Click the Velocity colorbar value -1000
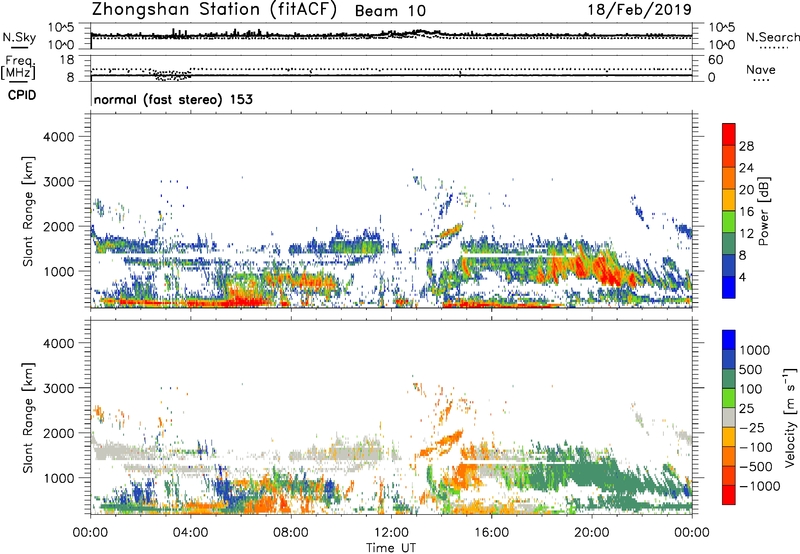This screenshot has width=800, height=554. (x=760, y=486)
